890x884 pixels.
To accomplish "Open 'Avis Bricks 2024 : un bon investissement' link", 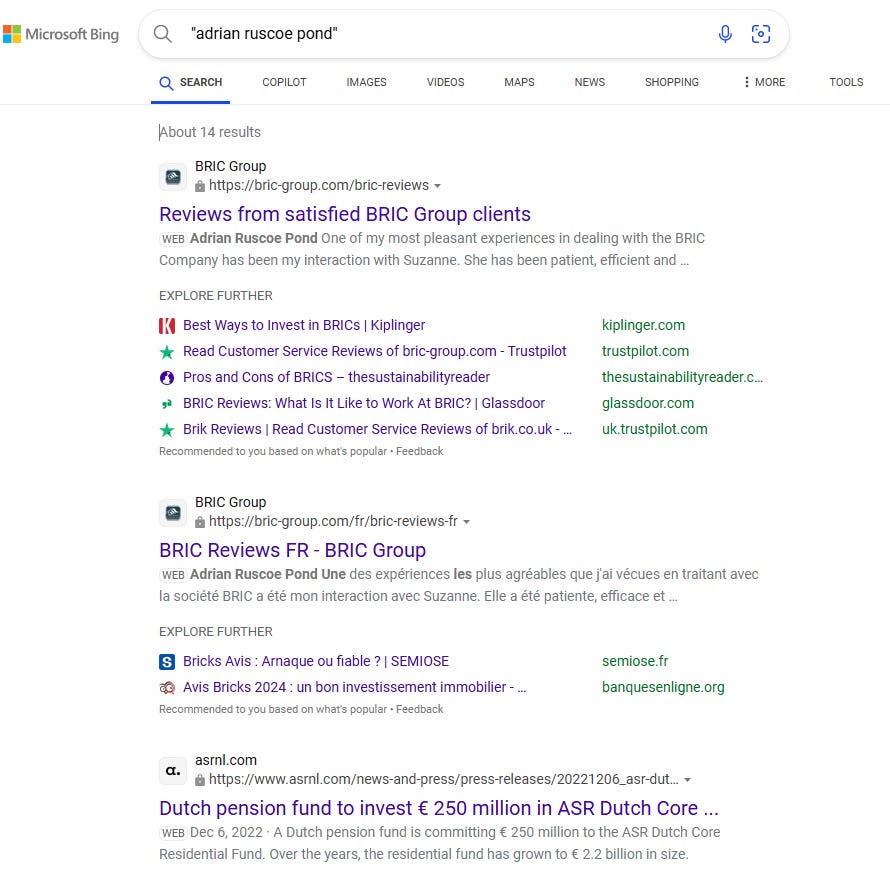I will click(x=354, y=688).
